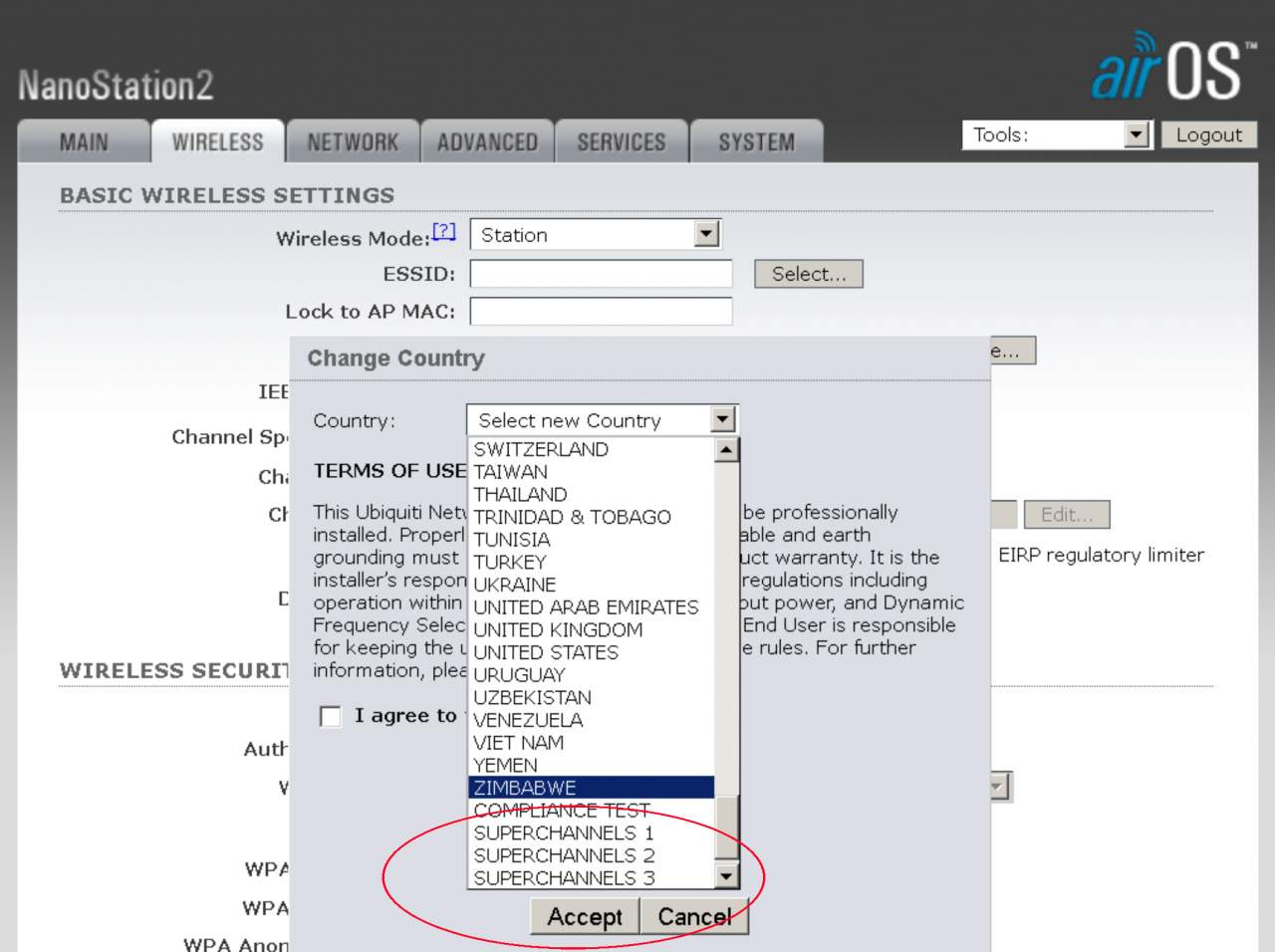1275x952 pixels.
Task: Select VIET NAM from the country list
Action: coord(592,743)
